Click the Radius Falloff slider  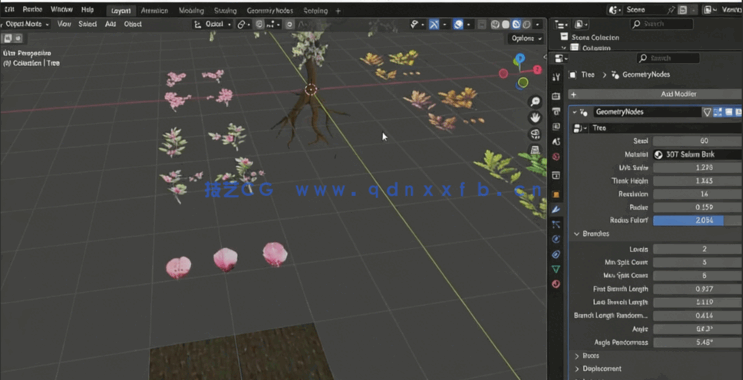click(x=697, y=220)
